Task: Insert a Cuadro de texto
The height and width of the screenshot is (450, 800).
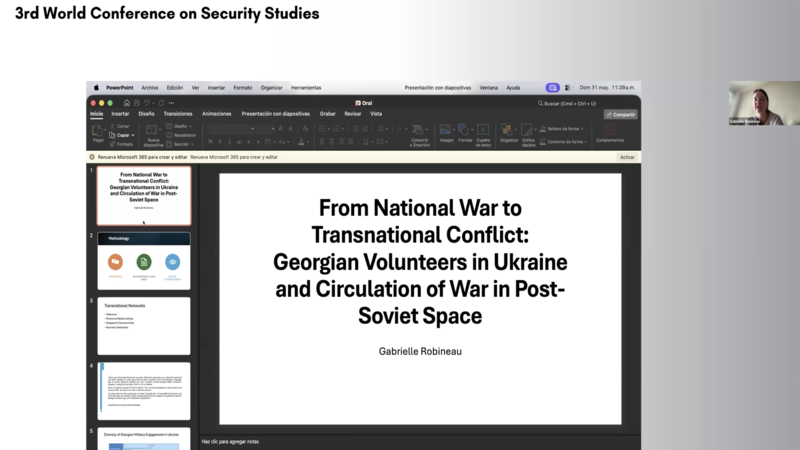Action: [x=483, y=135]
